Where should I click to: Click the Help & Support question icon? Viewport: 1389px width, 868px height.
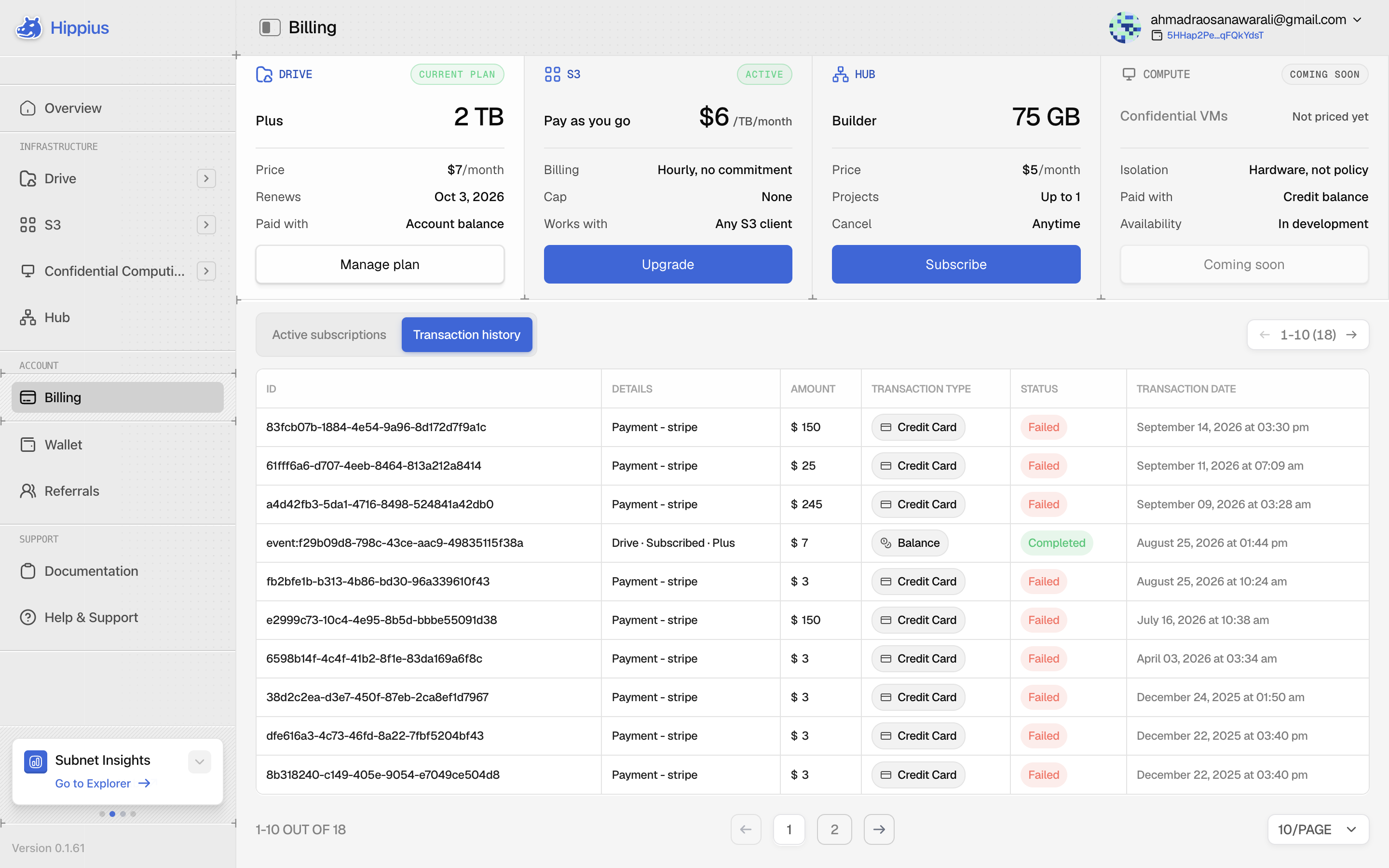coord(27,617)
